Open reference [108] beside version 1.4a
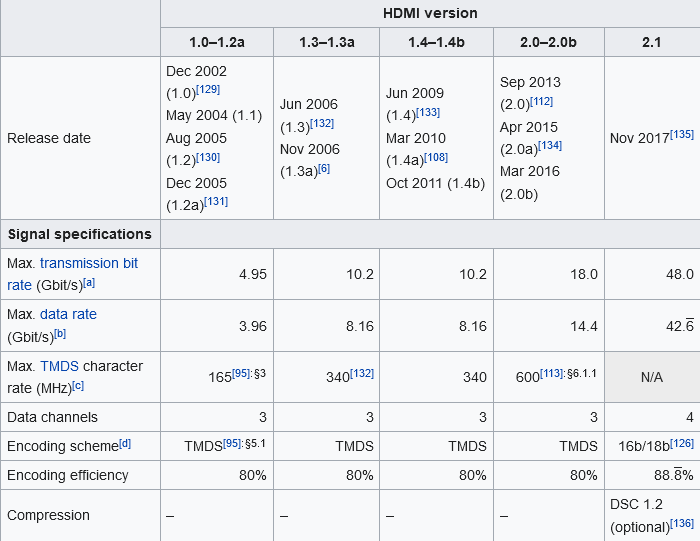The width and height of the screenshot is (700, 541). [436, 157]
